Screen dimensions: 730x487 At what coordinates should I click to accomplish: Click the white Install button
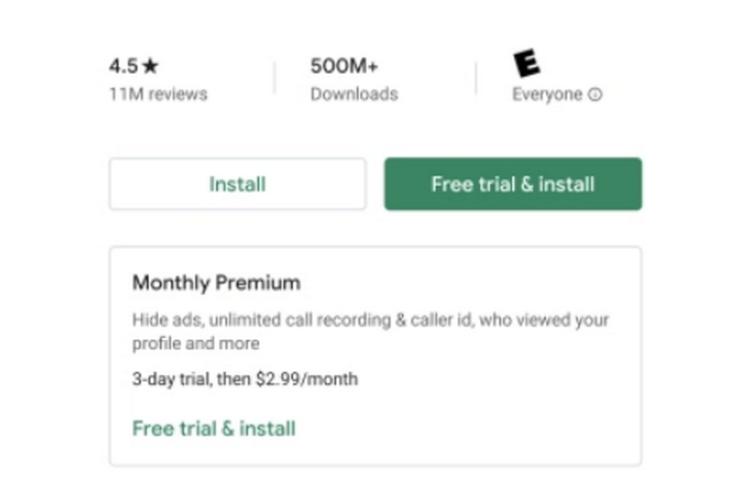click(237, 184)
